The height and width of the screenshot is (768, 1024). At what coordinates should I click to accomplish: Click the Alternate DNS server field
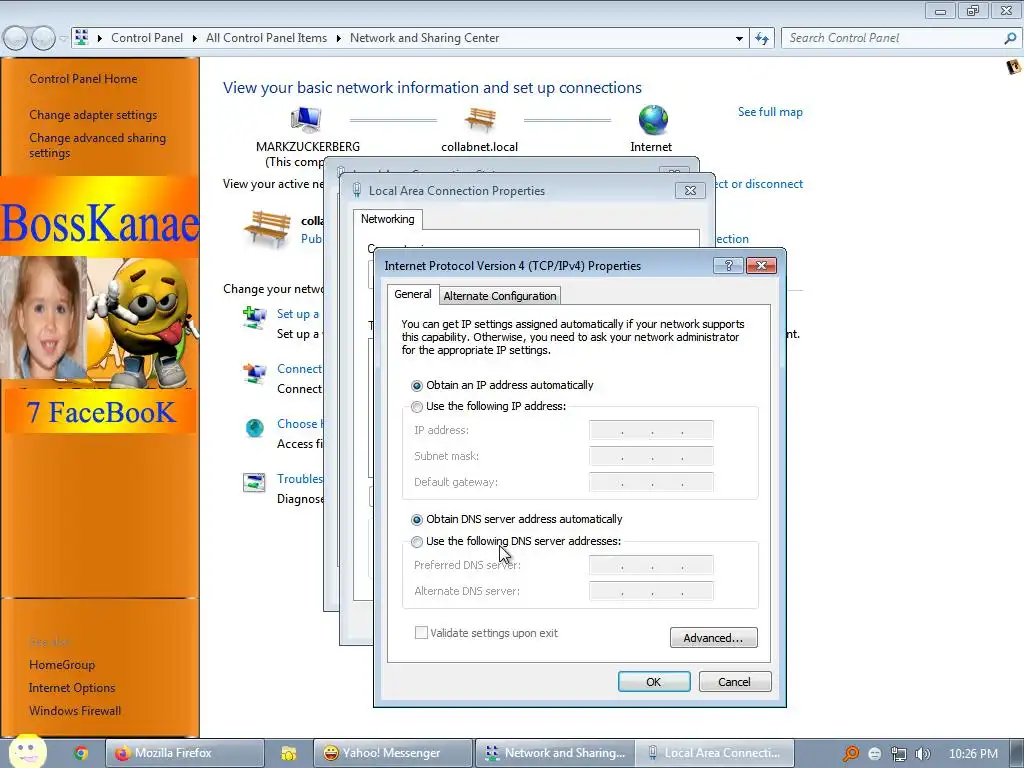pos(651,591)
